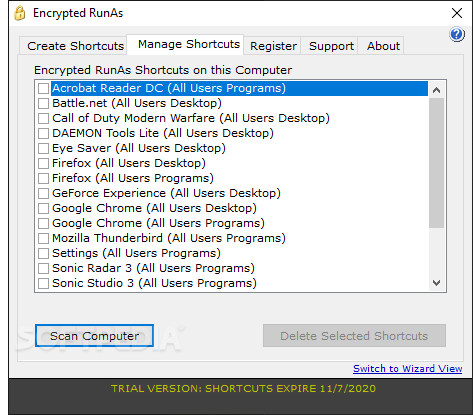Click the Scan Computer button

coord(94,336)
